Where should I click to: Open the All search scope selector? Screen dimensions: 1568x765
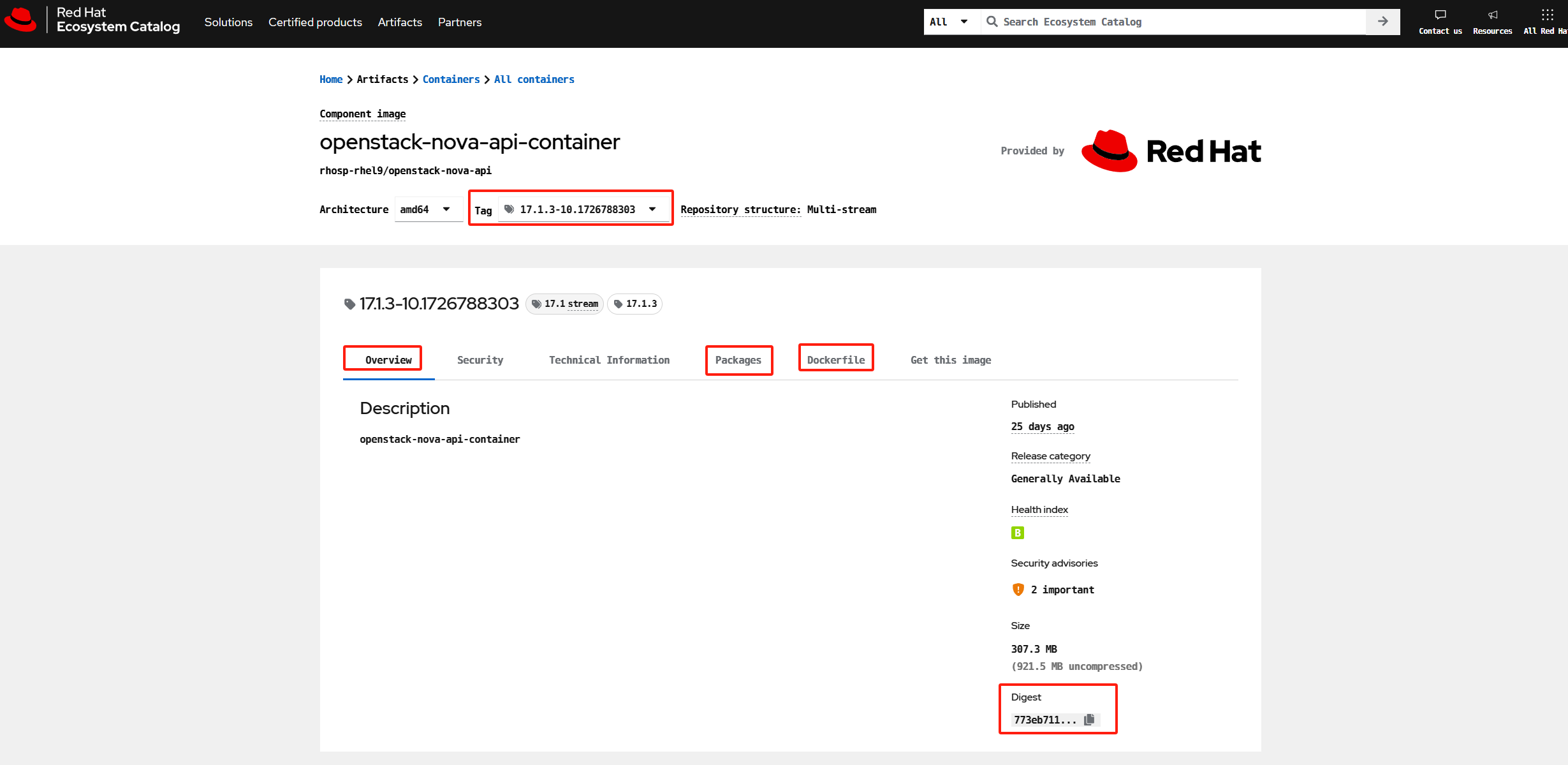pyautogui.click(x=950, y=21)
